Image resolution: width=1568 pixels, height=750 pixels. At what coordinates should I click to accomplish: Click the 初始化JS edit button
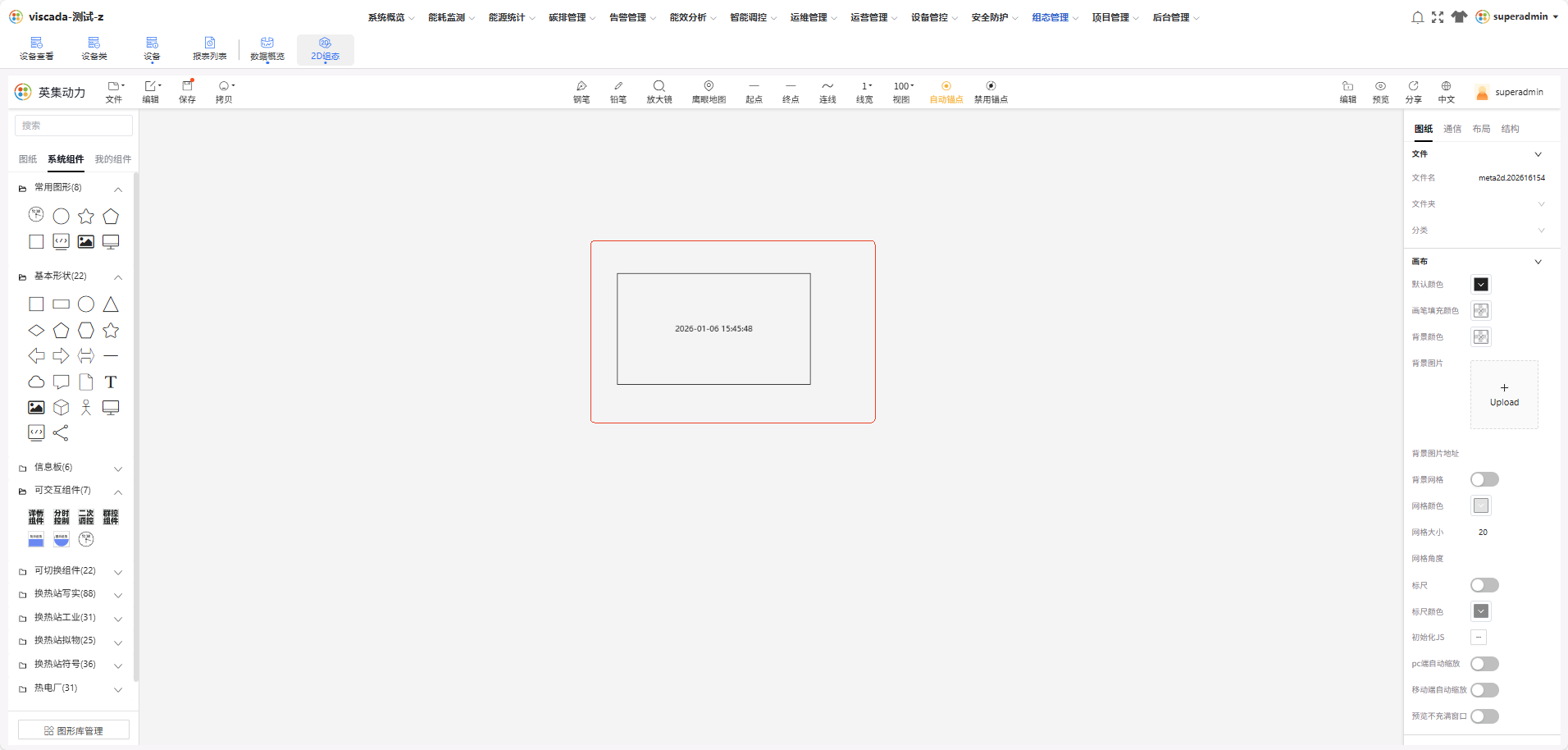pos(1479,638)
